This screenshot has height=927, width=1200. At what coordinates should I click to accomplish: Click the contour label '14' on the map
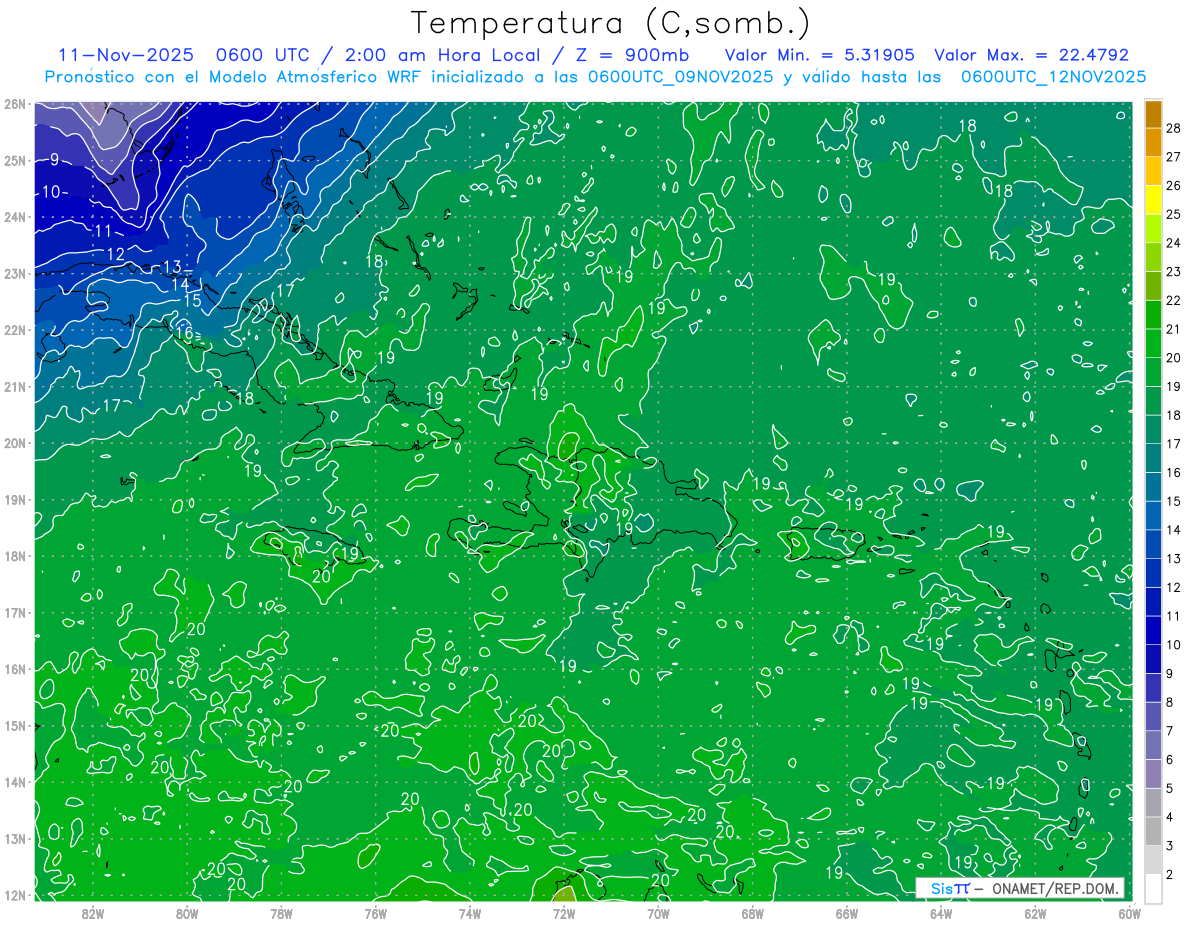tap(181, 284)
